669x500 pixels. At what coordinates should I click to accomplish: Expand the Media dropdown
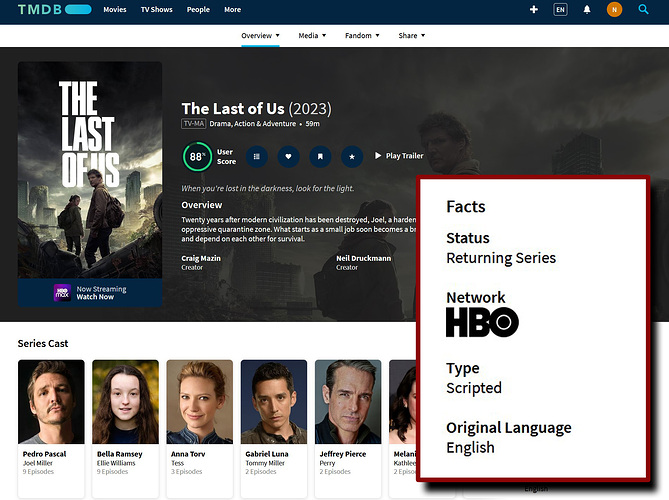coord(312,36)
